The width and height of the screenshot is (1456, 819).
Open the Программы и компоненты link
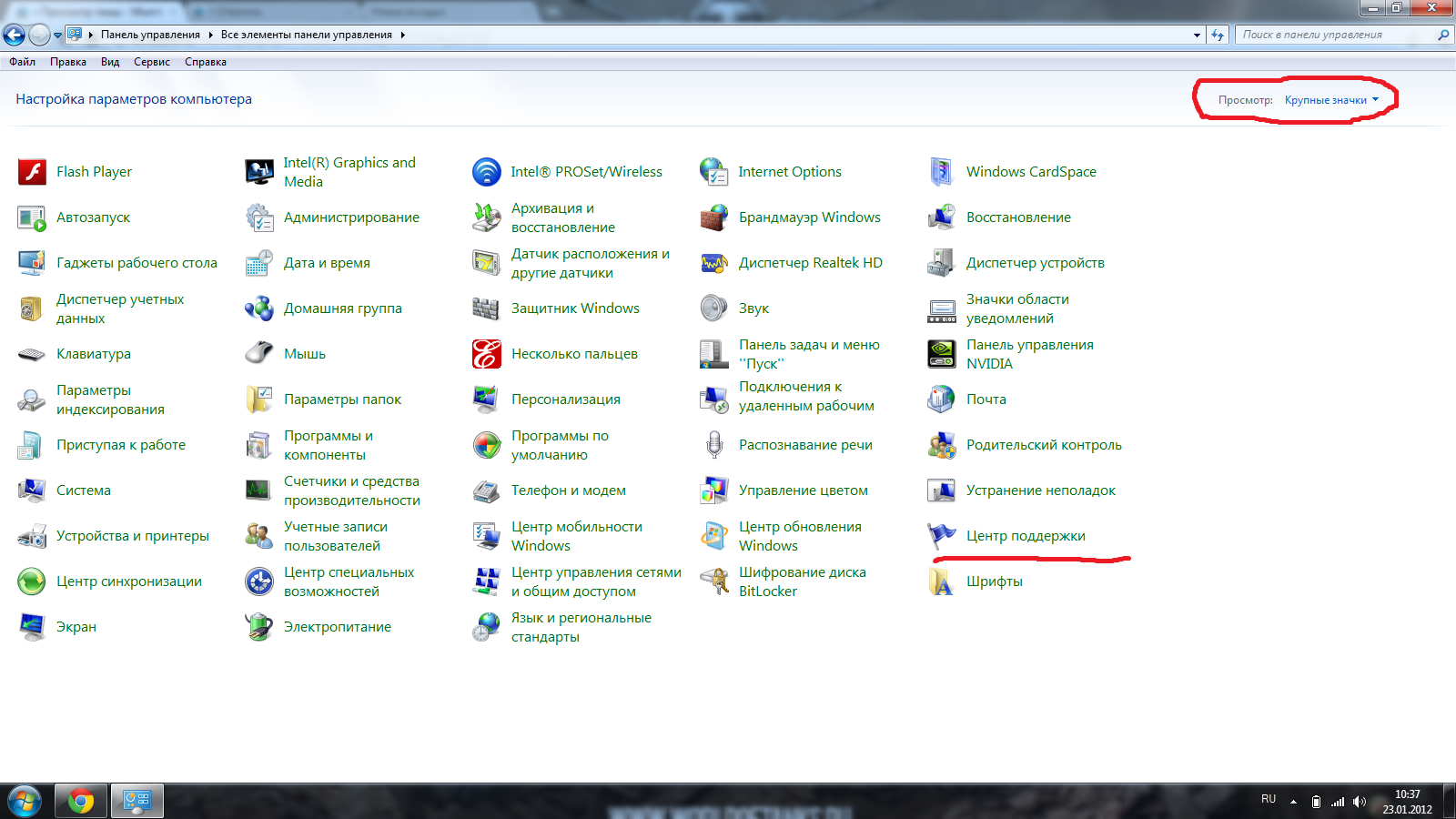(x=329, y=445)
